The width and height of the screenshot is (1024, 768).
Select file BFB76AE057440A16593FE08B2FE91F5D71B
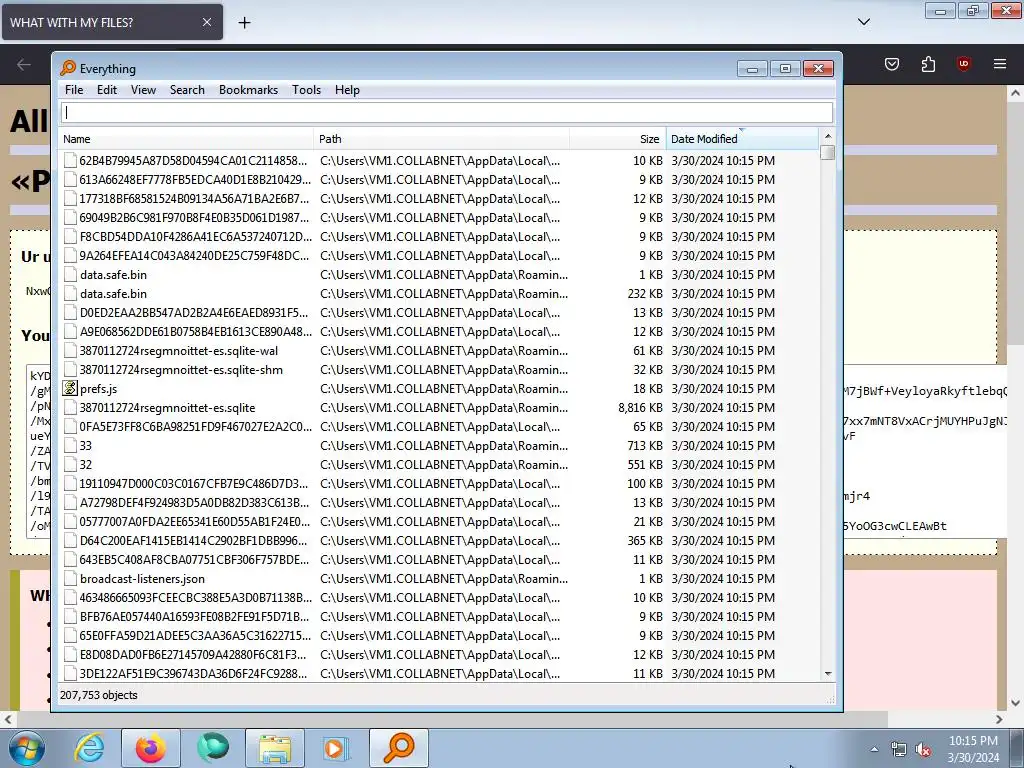(194, 616)
